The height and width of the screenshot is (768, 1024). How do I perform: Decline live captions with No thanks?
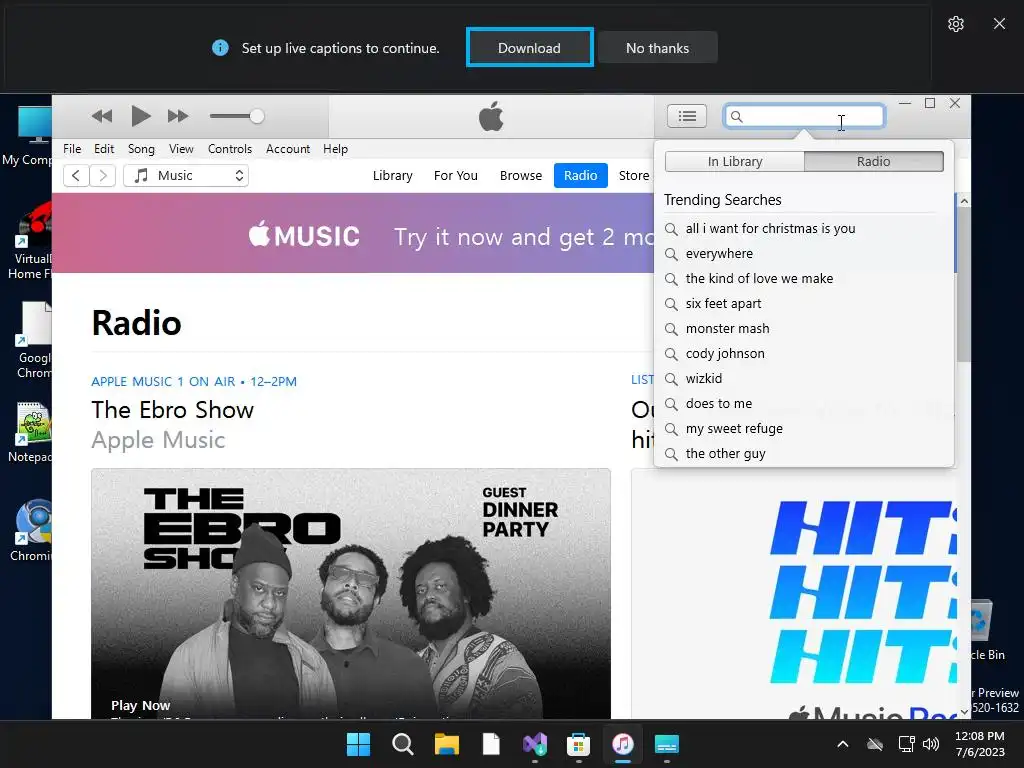click(658, 48)
